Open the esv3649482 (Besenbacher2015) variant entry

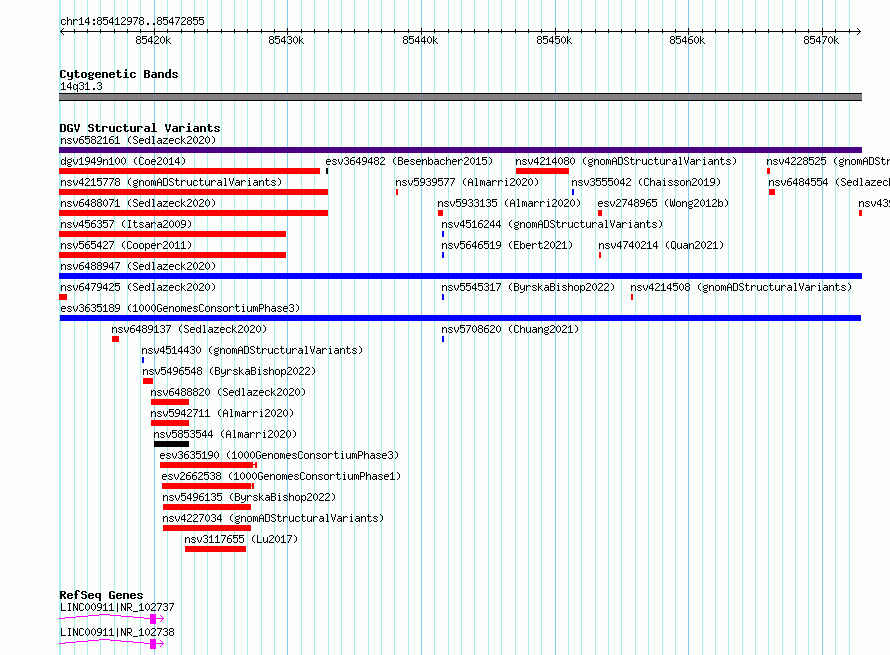point(409,161)
